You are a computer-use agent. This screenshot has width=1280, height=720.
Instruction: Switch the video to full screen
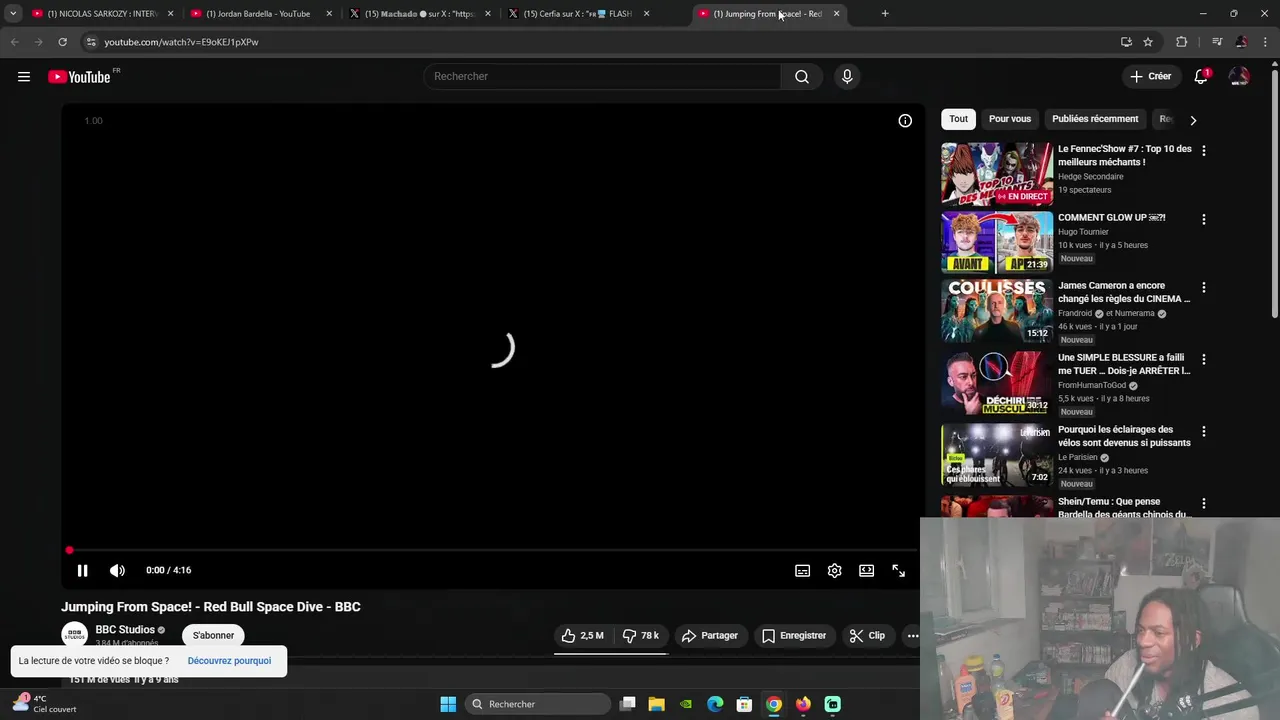point(899,571)
